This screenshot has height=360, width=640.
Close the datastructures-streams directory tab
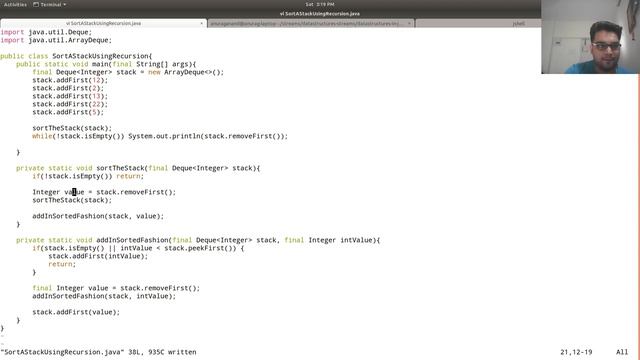coord(409,24)
